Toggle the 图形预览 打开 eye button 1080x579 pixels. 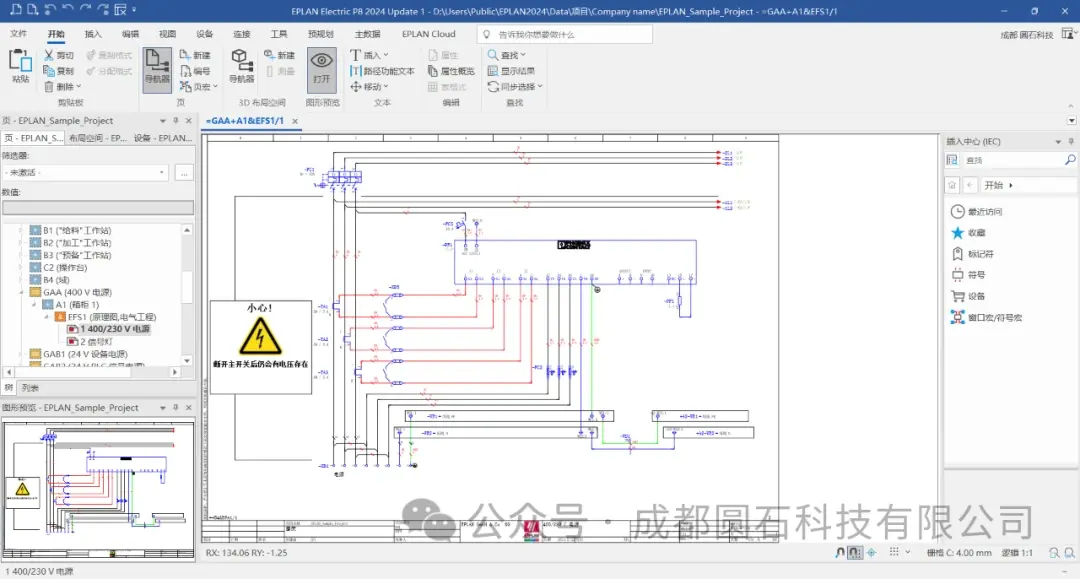point(322,68)
